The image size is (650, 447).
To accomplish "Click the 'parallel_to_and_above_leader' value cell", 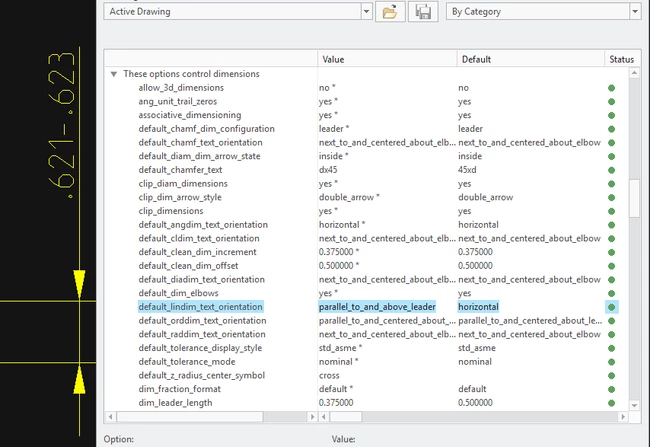I will pyautogui.click(x=377, y=307).
